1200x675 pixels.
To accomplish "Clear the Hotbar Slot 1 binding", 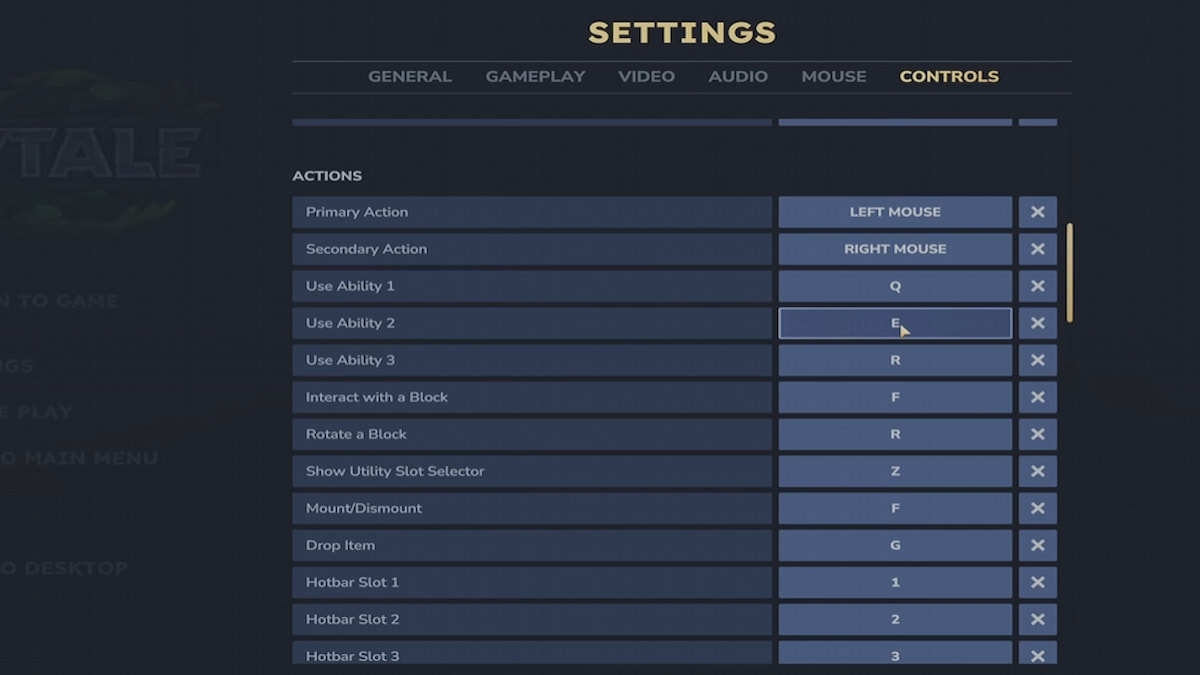I will [x=1037, y=582].
